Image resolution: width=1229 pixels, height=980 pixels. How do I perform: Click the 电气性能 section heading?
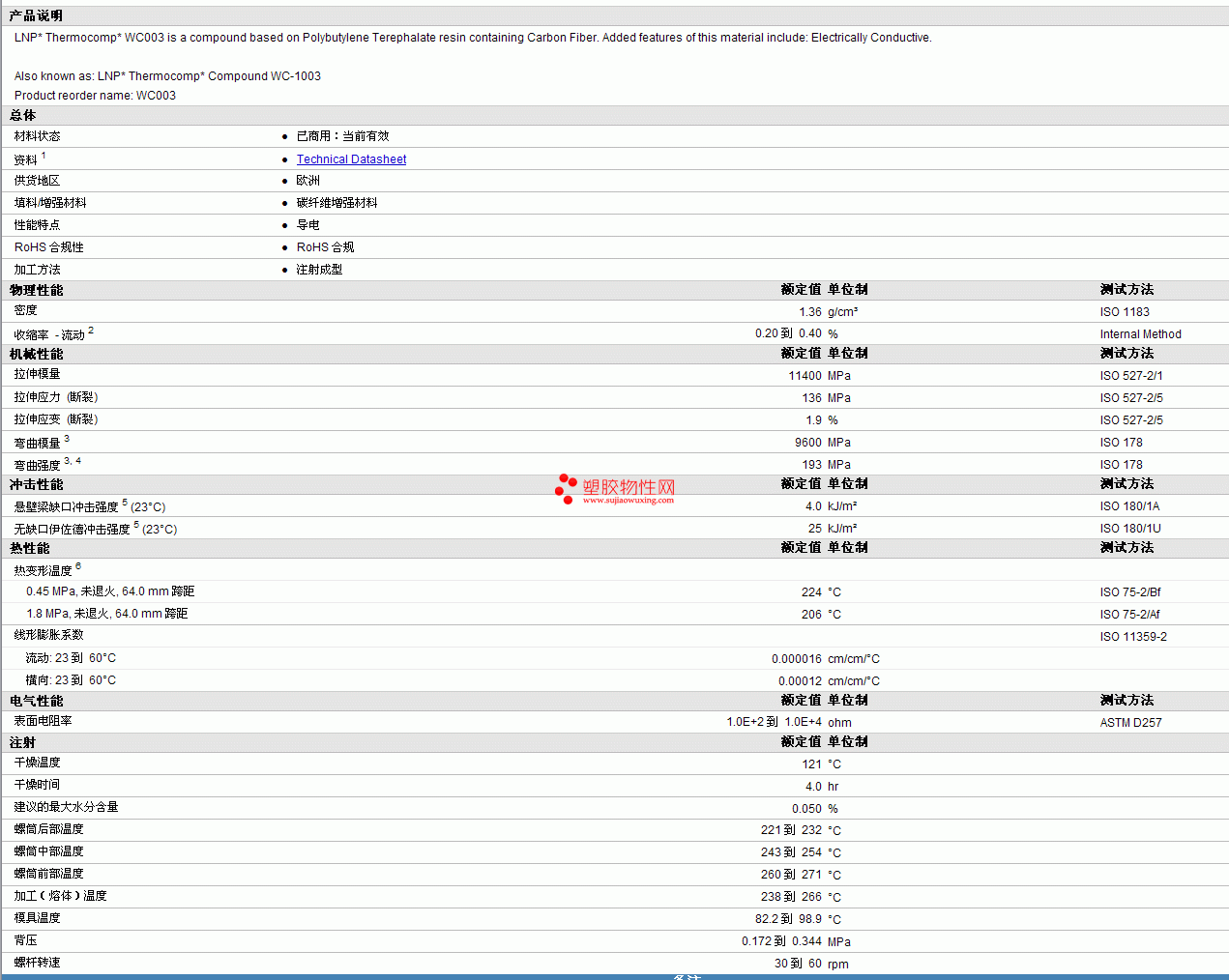tap(37, 701)
